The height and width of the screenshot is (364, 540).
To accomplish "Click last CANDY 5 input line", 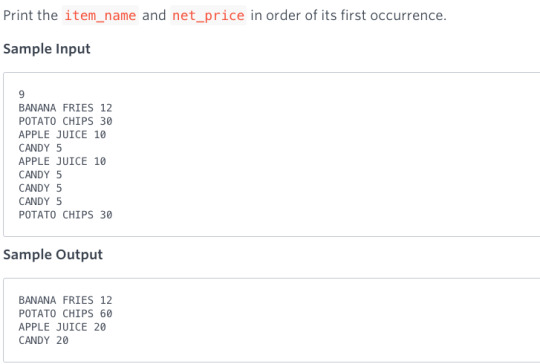I will coord(40,201).
